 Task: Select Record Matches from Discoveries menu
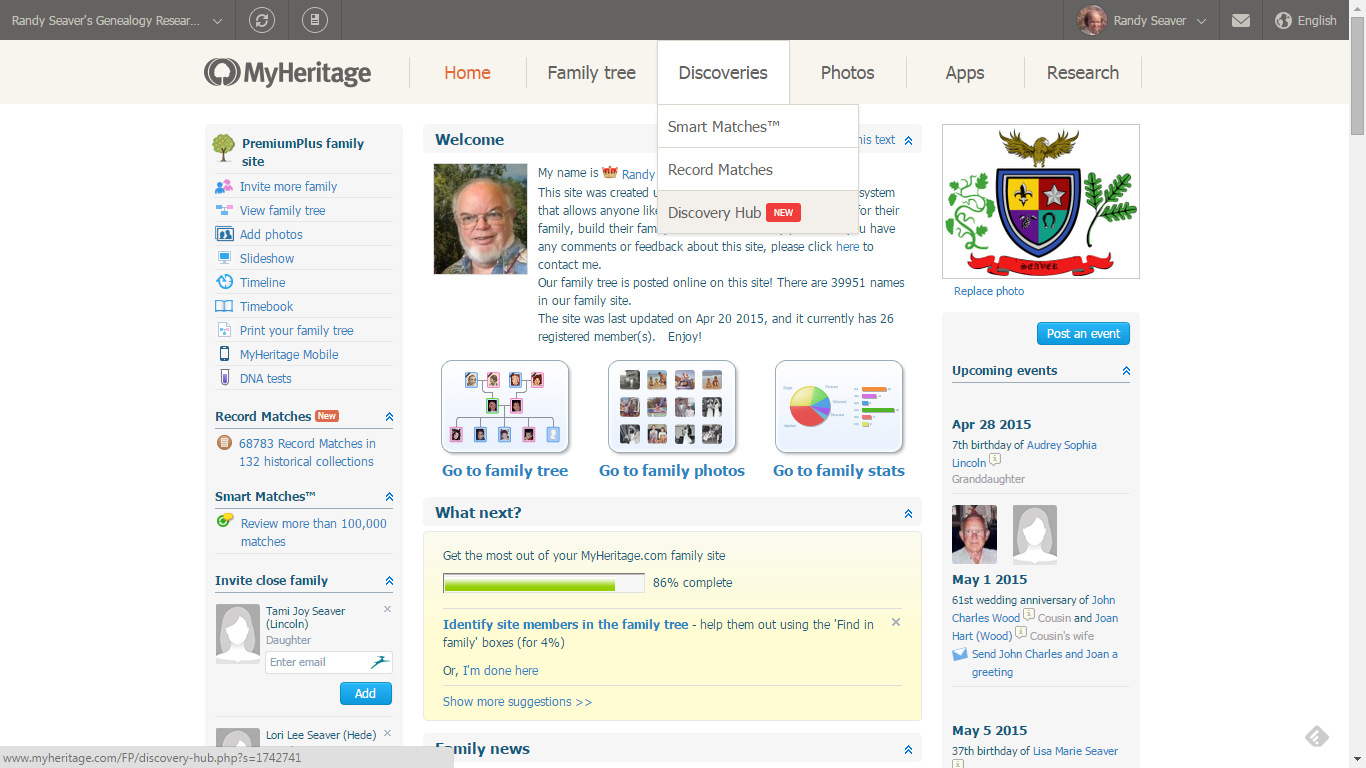point(758,170)
